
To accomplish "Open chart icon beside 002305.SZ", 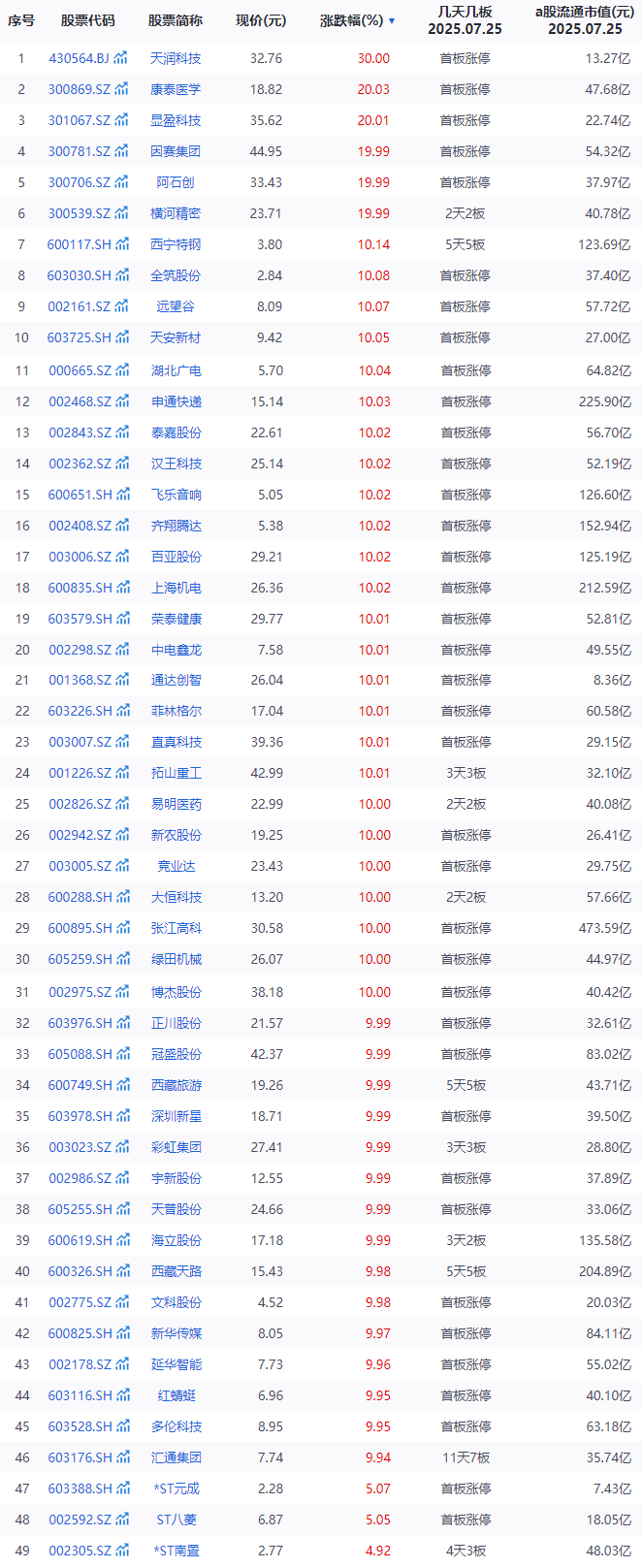I will (x=122, y=1551).
